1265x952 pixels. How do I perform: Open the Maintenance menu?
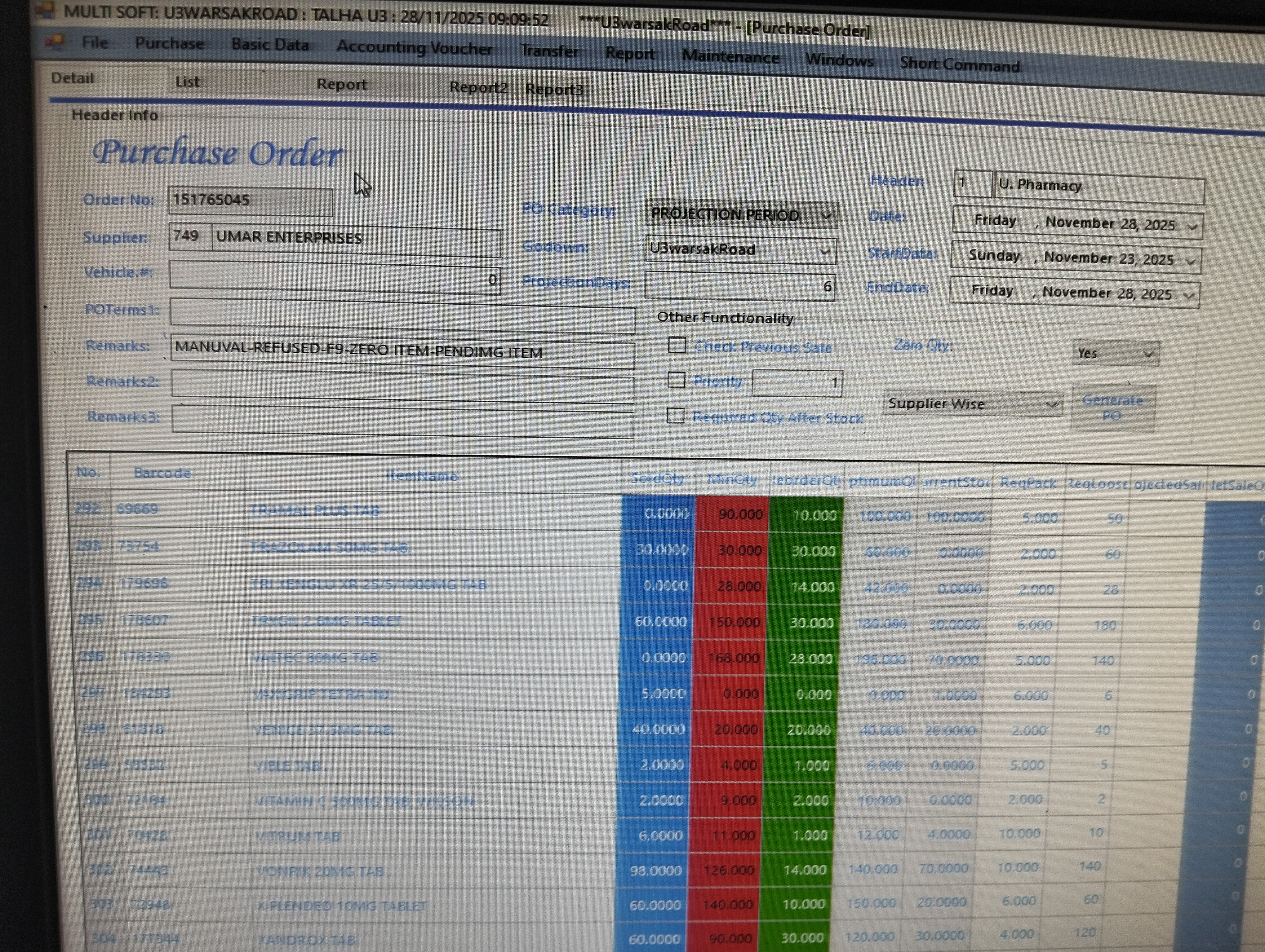point(730,57)
